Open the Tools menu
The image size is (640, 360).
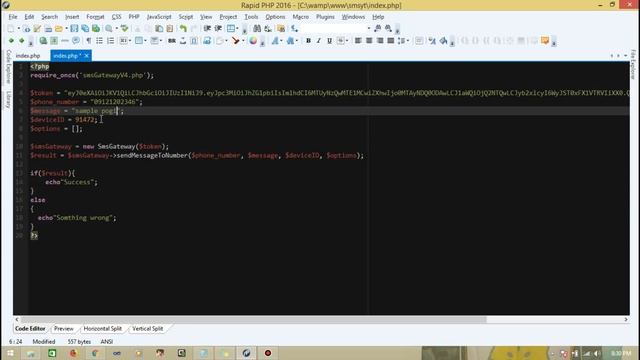pyautogui.click(x=251, y=17)
